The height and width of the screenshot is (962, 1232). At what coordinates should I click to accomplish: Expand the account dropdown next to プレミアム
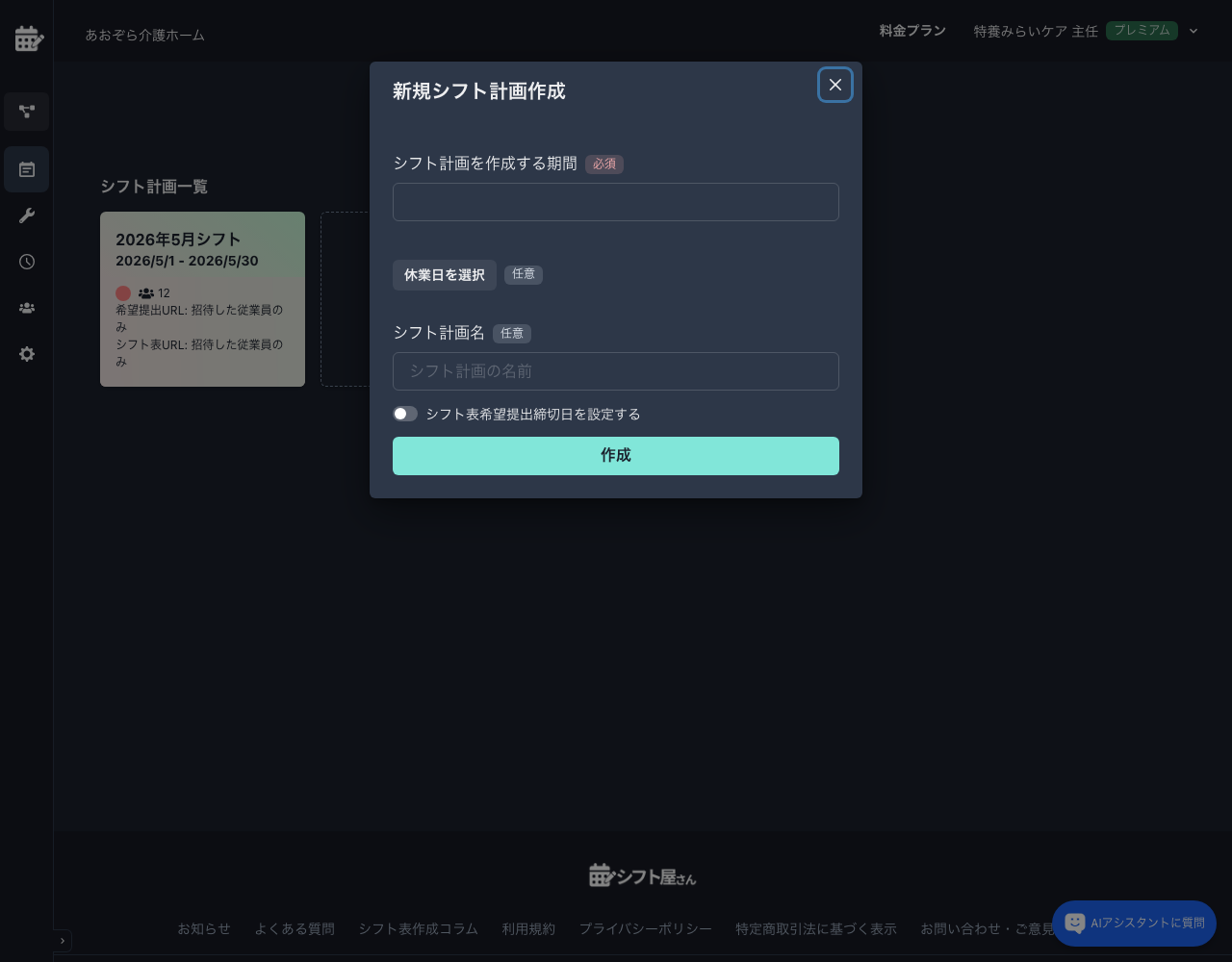[x=1193, y=31]
